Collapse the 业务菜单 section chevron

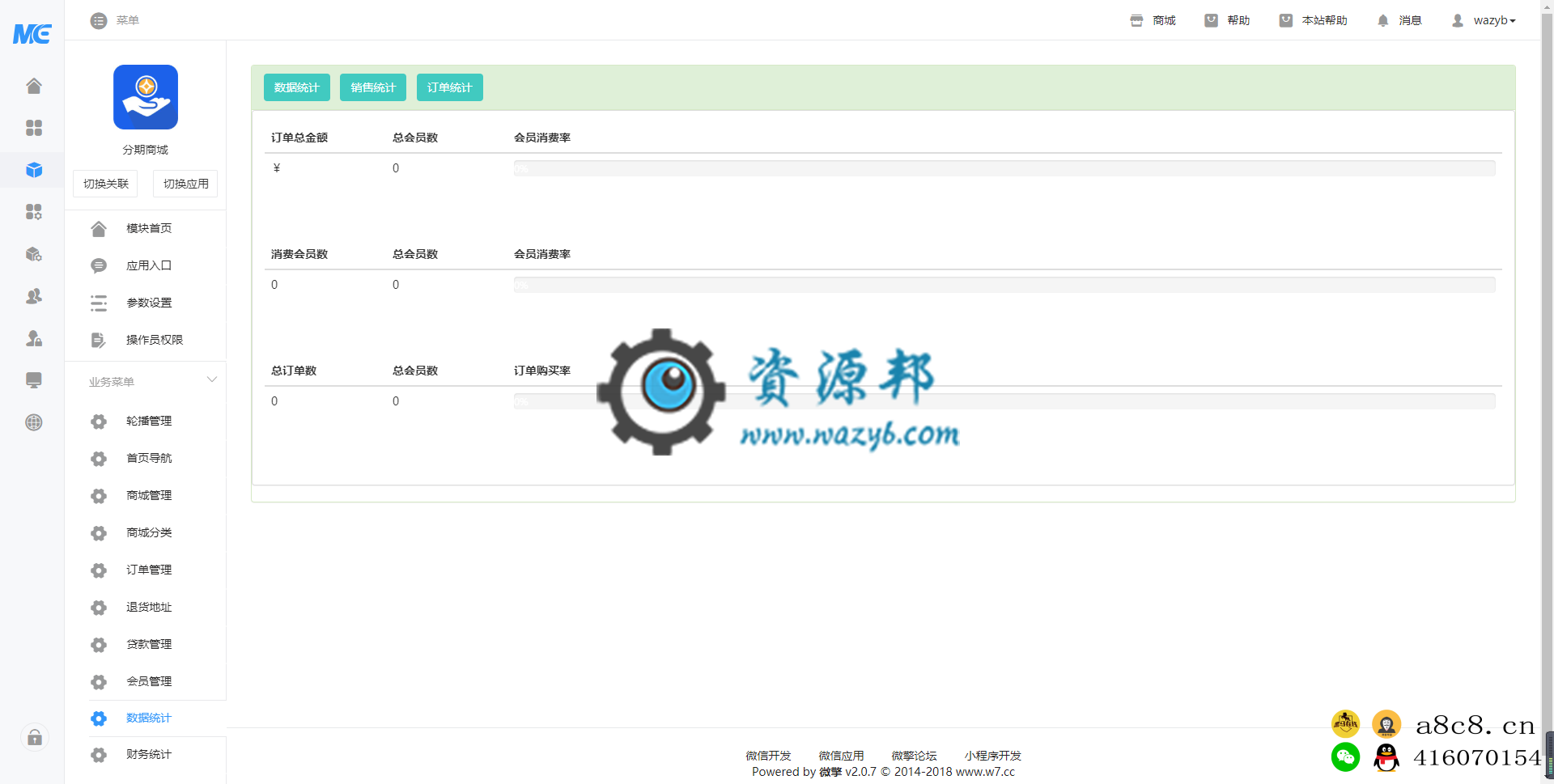tap(212, 379)
